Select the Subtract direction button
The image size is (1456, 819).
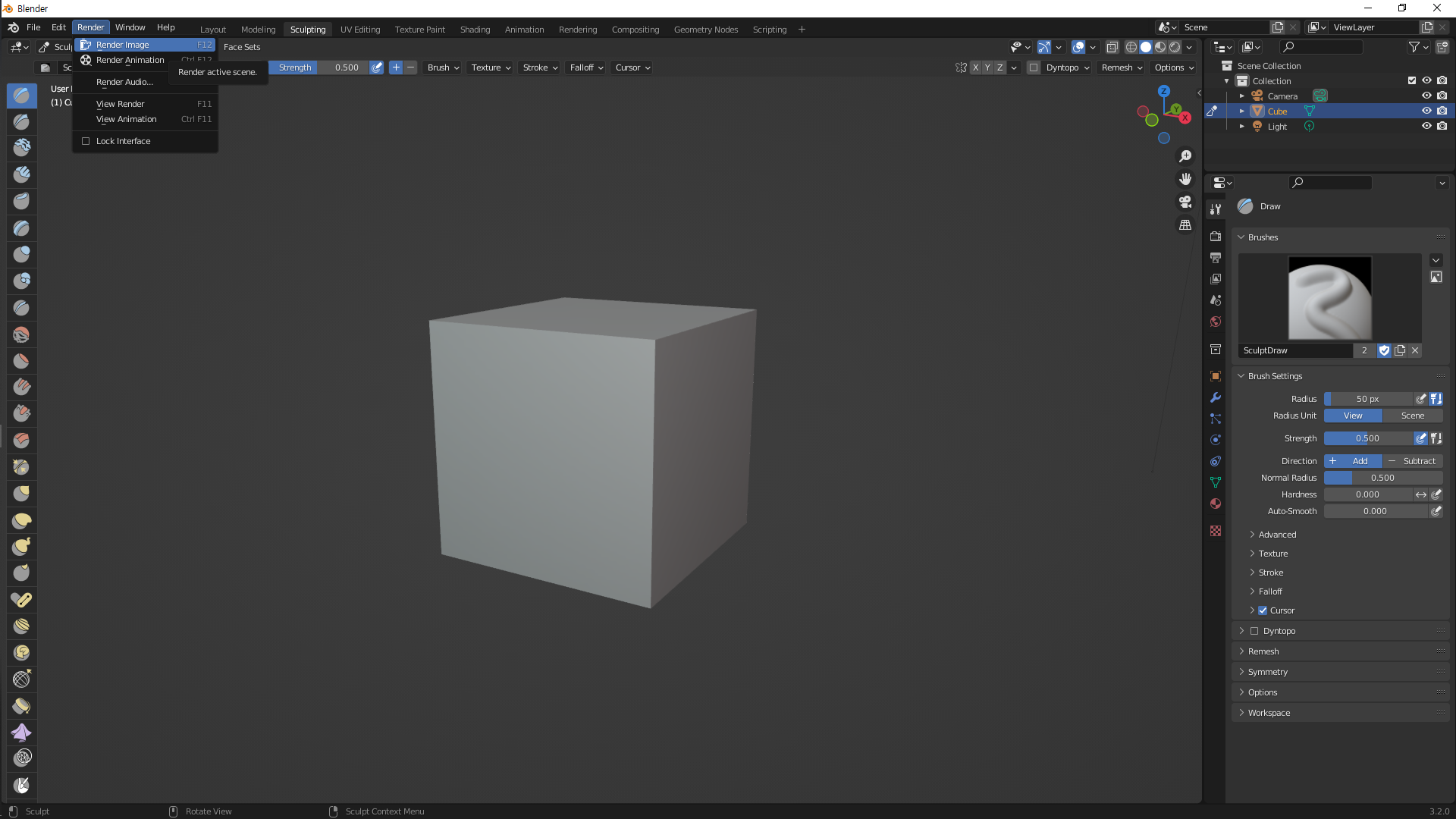pos(1412,461)
